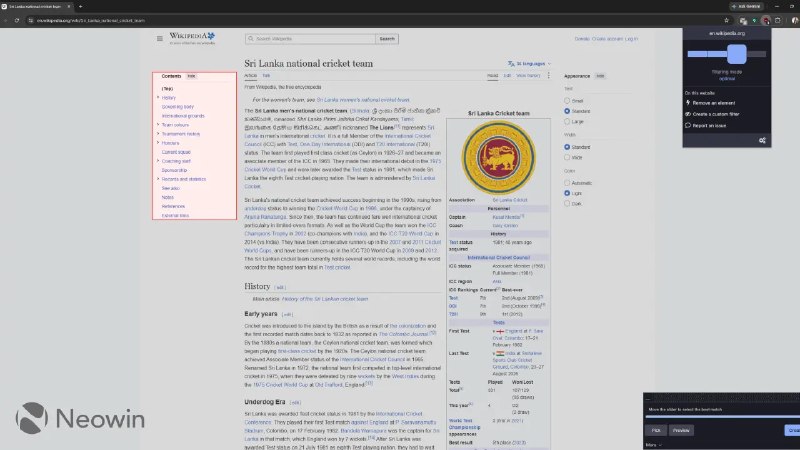Reload the page in the browser
Viewport: 800px width, 450px height.
coord(17,20)
